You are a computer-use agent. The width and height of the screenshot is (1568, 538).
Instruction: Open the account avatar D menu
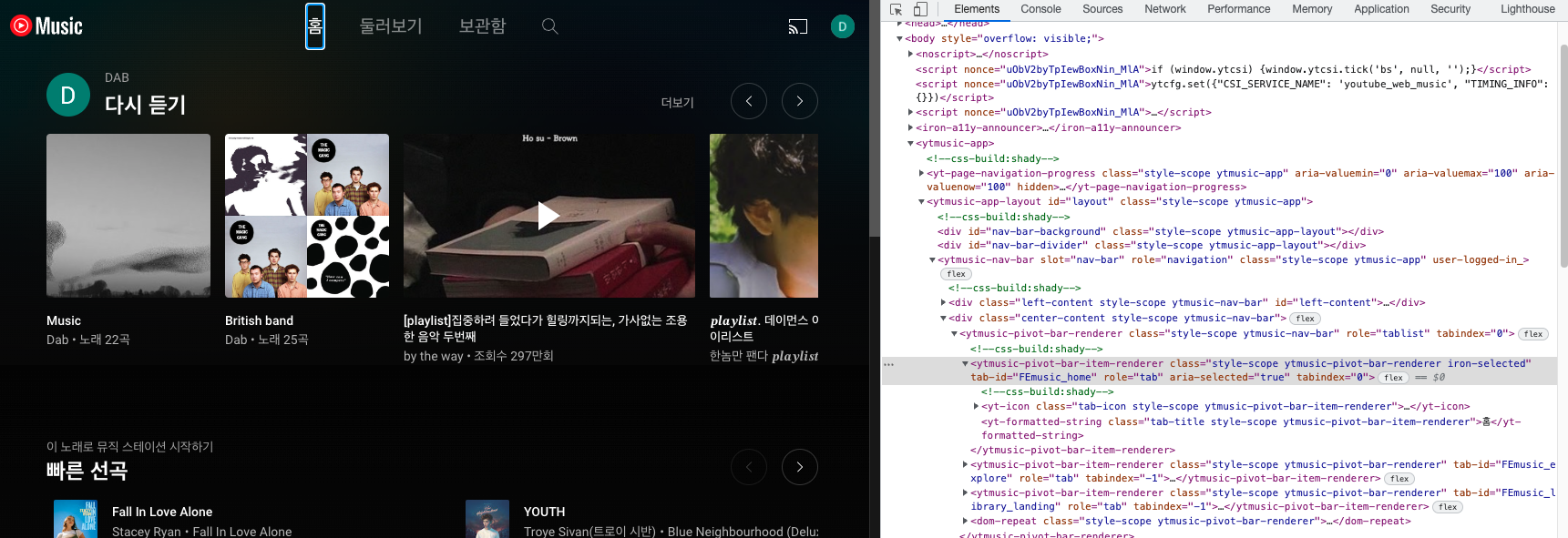click(843, 26)
